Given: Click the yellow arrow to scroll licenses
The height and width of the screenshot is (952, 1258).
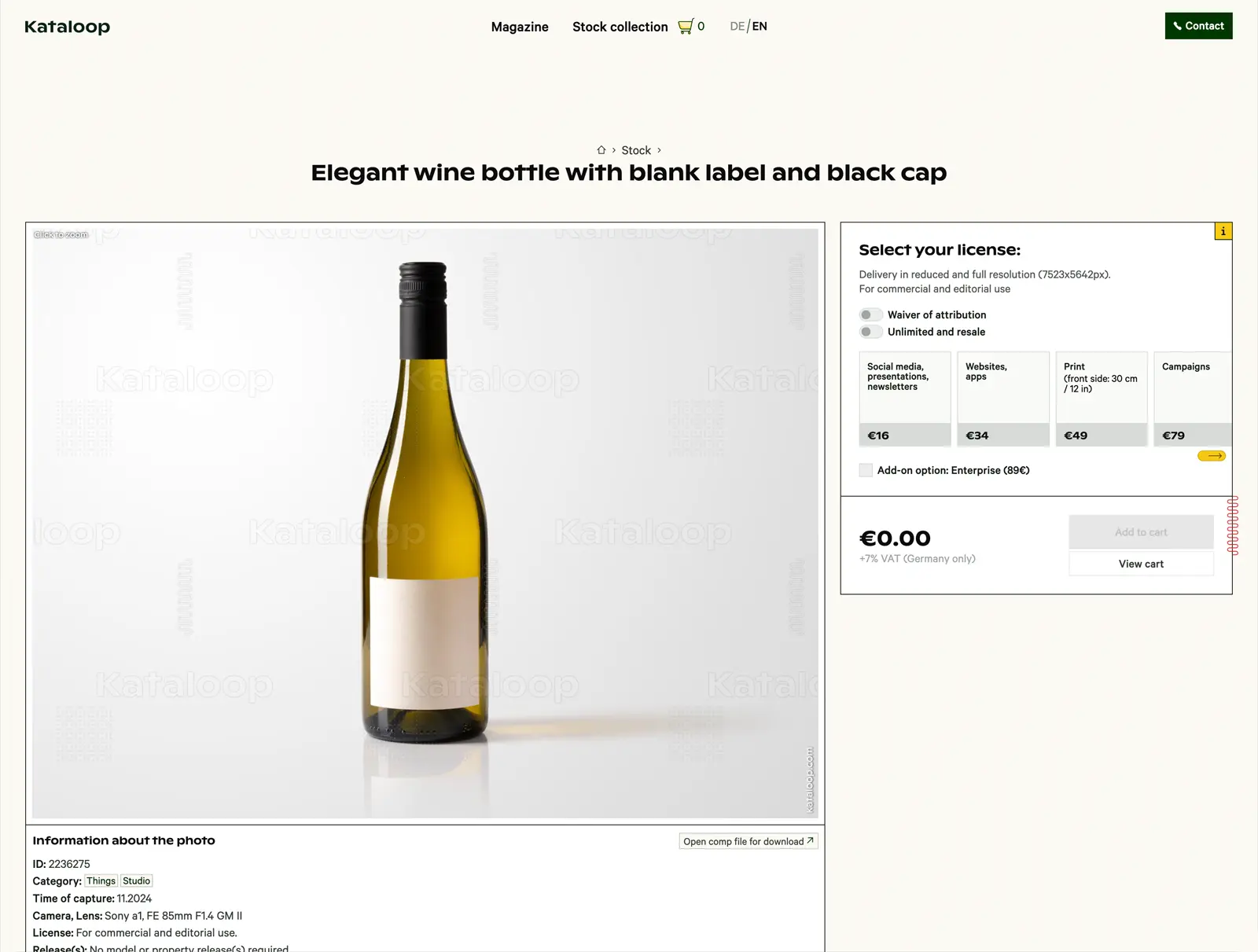Looking at the screenshot, I should point(1212,456).
